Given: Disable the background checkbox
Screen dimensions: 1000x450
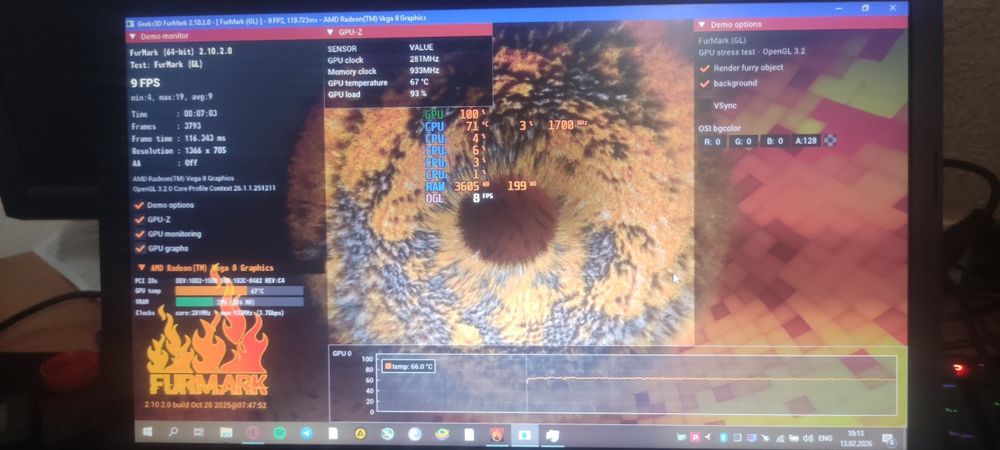Looking at the screenshot, I should coord(705,83).
